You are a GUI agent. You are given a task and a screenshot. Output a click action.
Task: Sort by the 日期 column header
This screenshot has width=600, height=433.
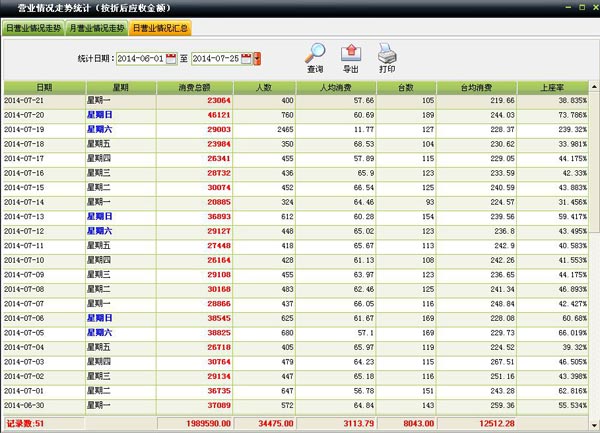(x=45, y=88)
